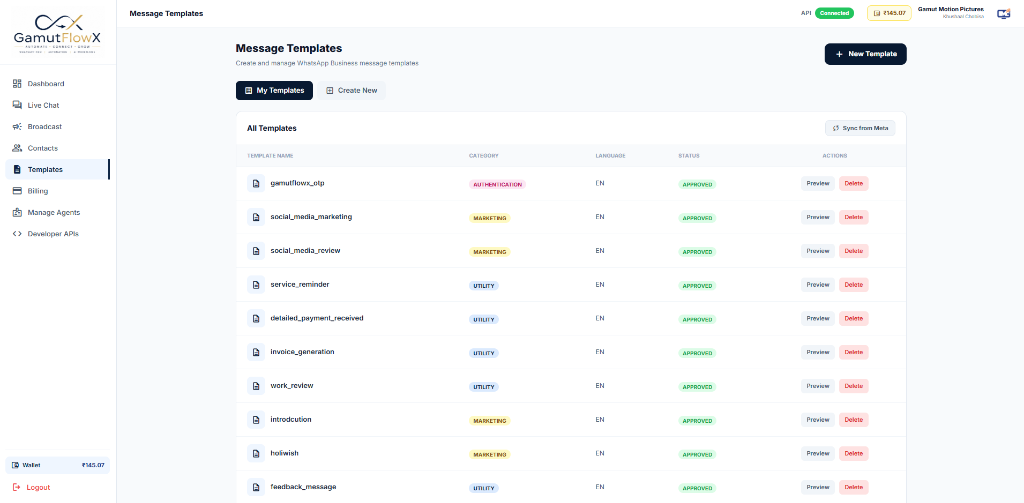Open the Dashboard sidebar item
Viewport: 1024px width, 503px height.
[x=57, y=84]
